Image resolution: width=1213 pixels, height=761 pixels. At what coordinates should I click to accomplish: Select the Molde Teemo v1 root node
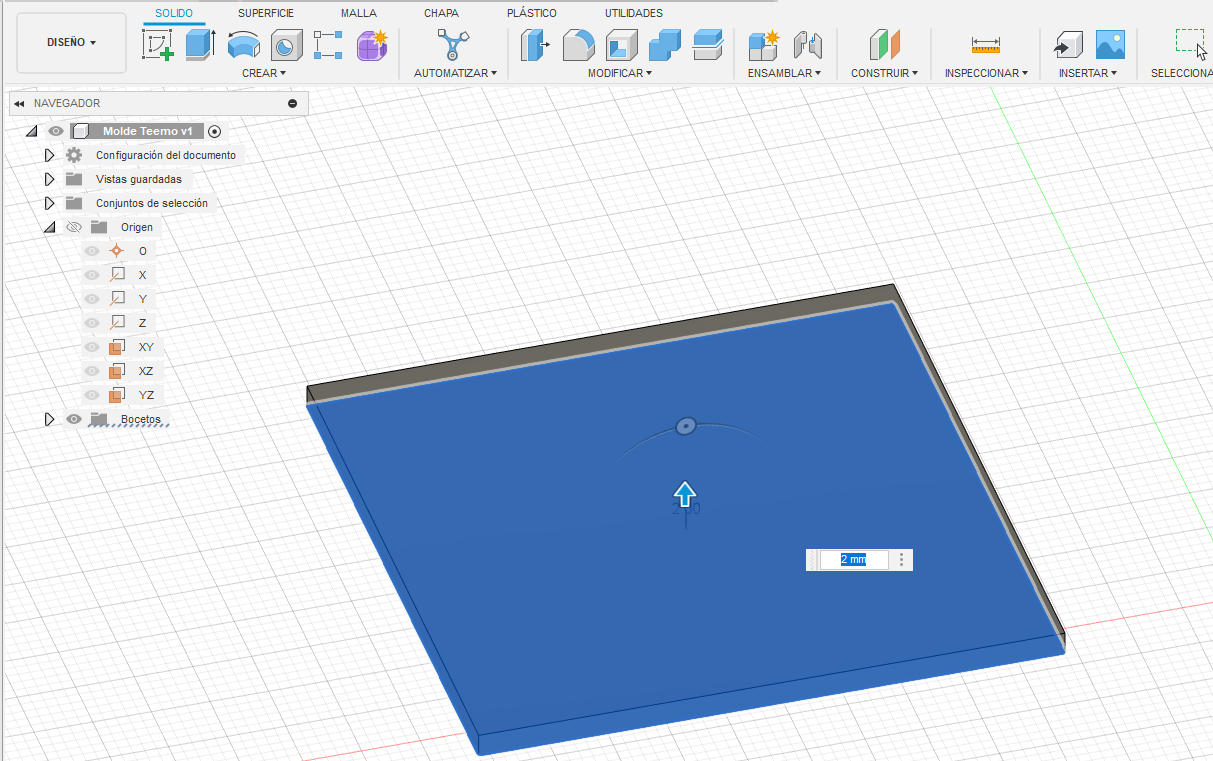click(146, 130)
